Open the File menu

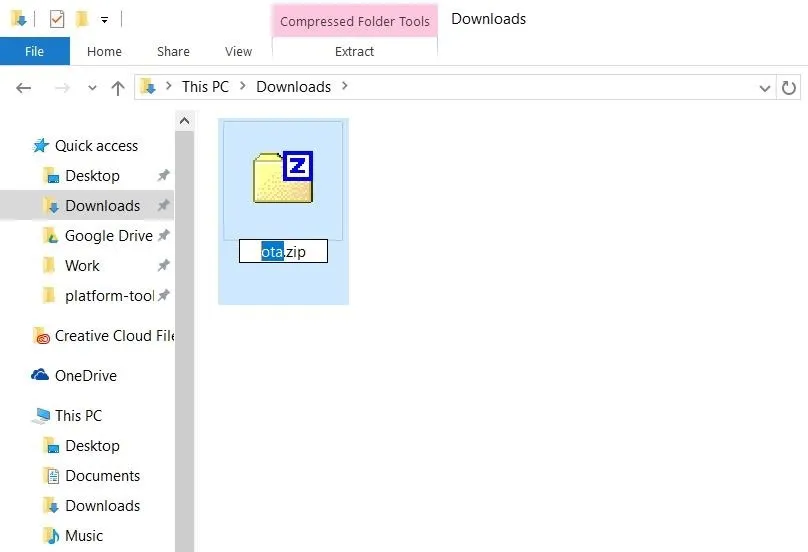coord(35,52)
